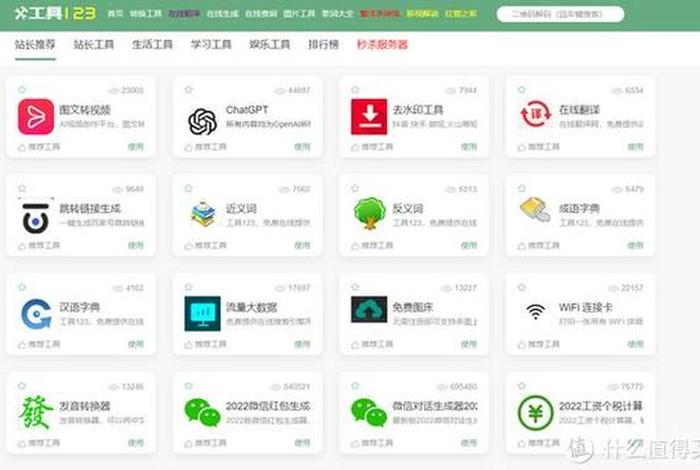
Task: Click the 2022微信红包生成 WeChat icon
Action: [x=202, y=412]
